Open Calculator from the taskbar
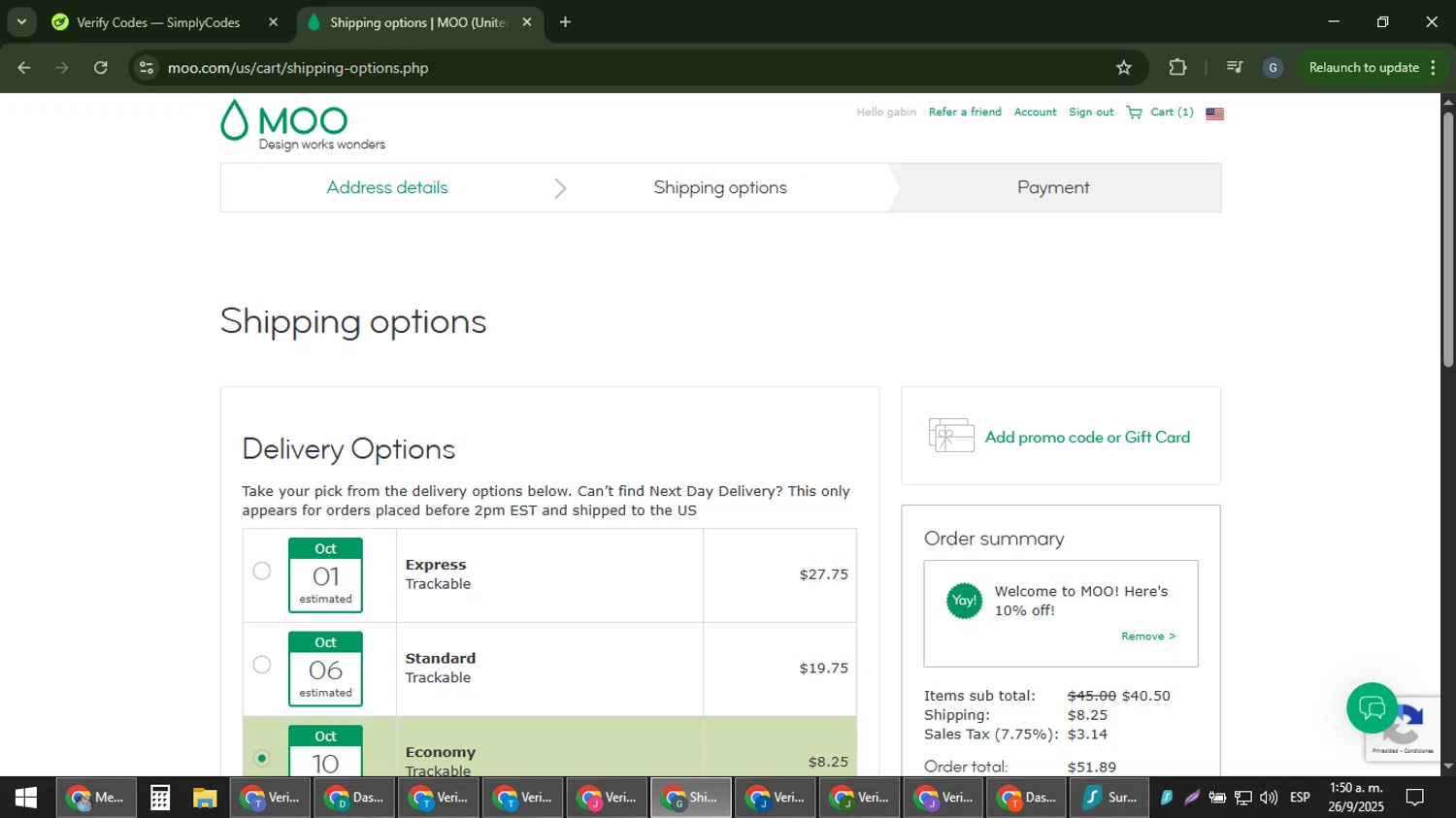Image resolution: width=1456 pixels, height=818 pixels. click(x=160, y=798)
